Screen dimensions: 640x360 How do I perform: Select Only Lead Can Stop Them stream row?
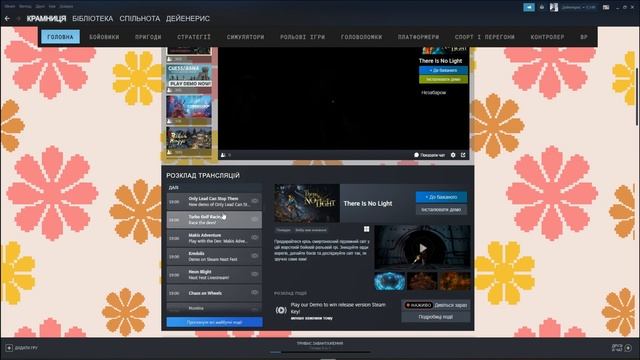[x=214, y=201]
